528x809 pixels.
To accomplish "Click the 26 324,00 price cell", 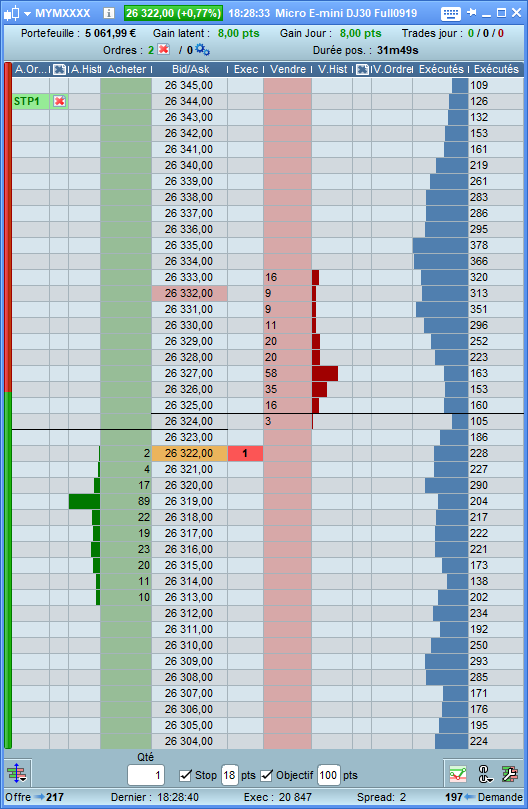I will [189, 421].
